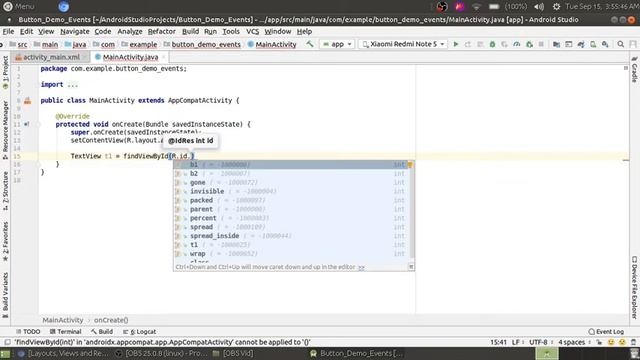Click the class gutter icon beside MainActivity
Image resolution: width=640 pixels, height=360 pixels.
tap(27, 100)
